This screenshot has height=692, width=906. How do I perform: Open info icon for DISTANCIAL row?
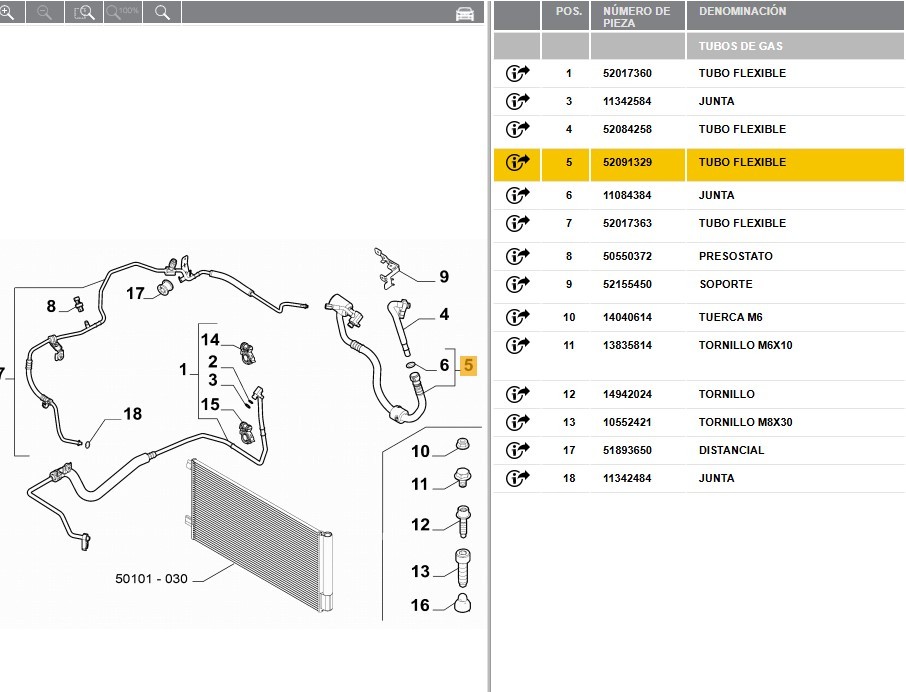517,450
